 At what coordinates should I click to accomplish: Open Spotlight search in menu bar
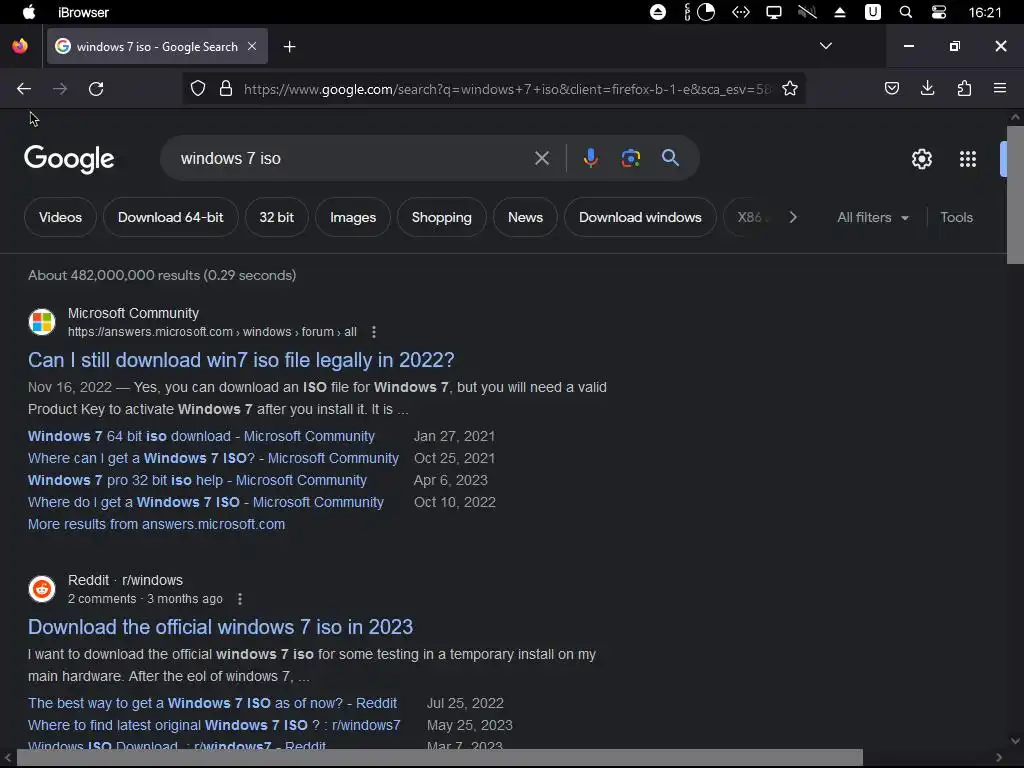point(905,12)
